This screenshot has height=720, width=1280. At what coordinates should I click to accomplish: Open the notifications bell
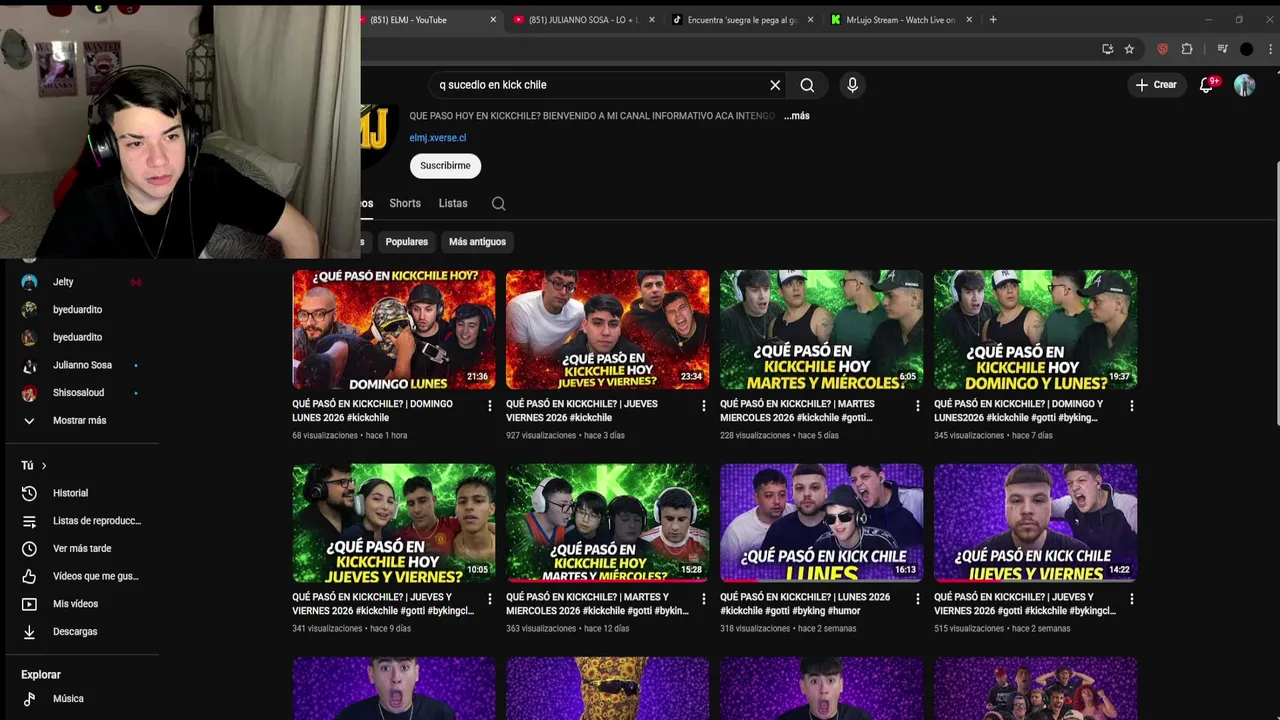(x=1206, y=85)
